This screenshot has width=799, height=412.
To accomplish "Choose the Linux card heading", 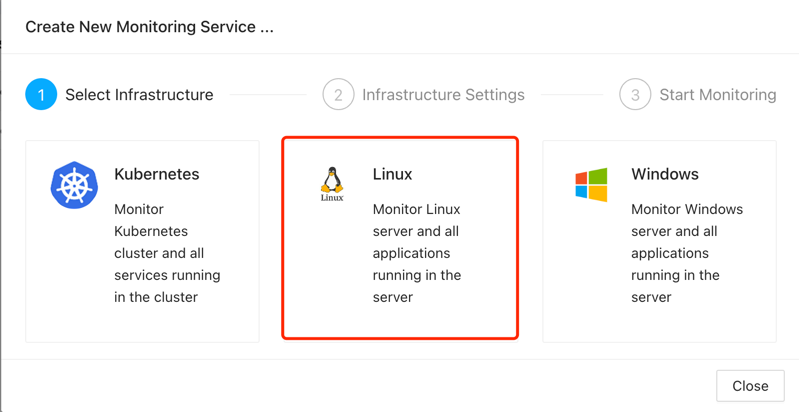I will point(392,174).
